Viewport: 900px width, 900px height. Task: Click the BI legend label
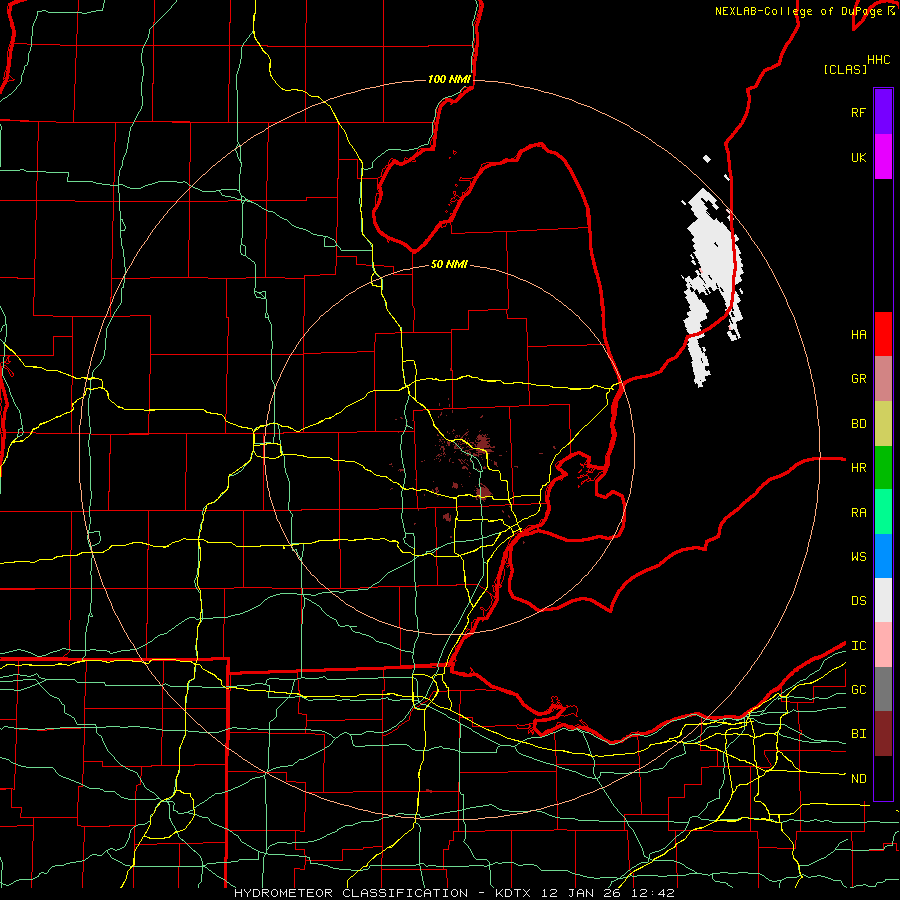click(858, 734)
